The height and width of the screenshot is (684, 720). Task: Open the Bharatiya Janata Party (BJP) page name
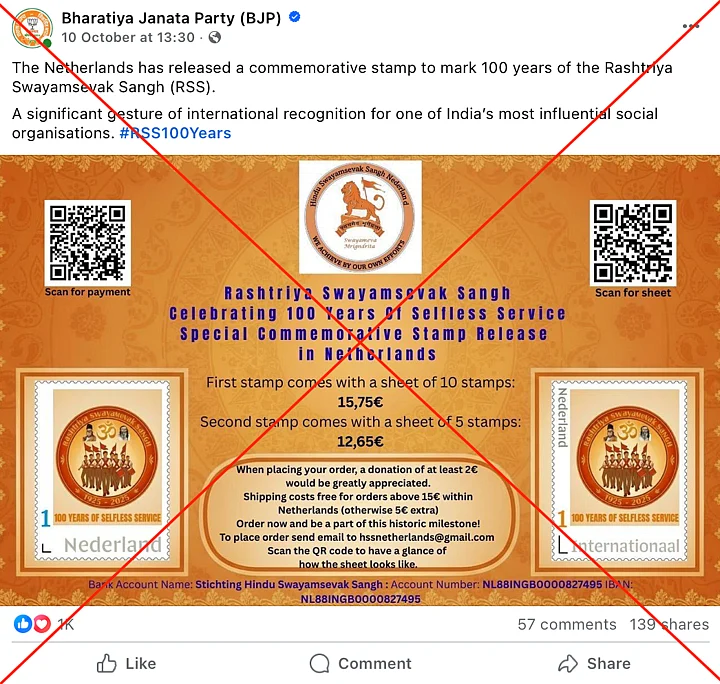pos(171,18)
